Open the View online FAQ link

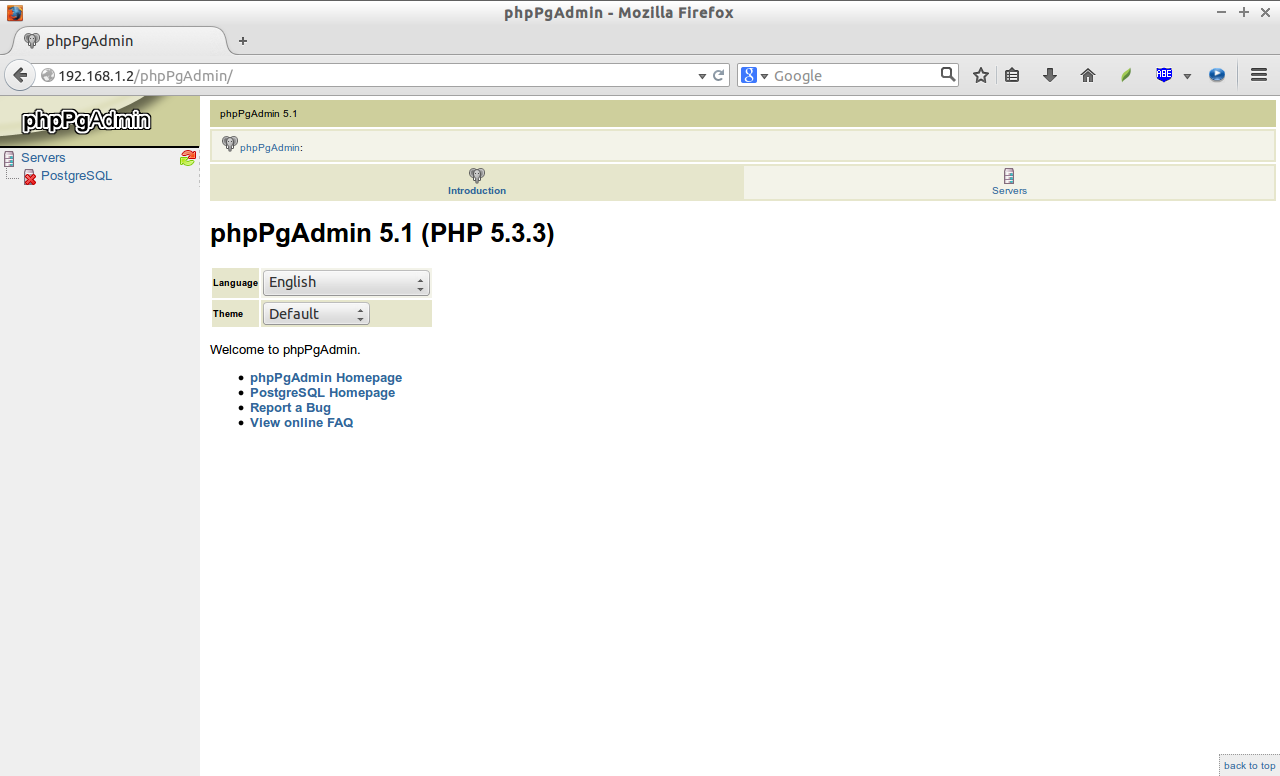(x=301, y=423)
